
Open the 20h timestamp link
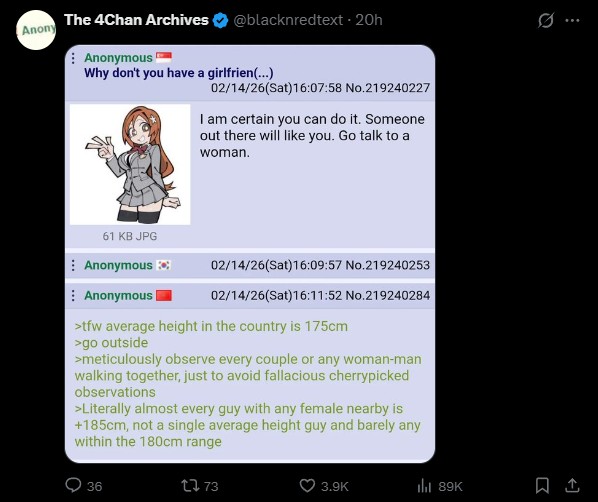click(368, 20)
